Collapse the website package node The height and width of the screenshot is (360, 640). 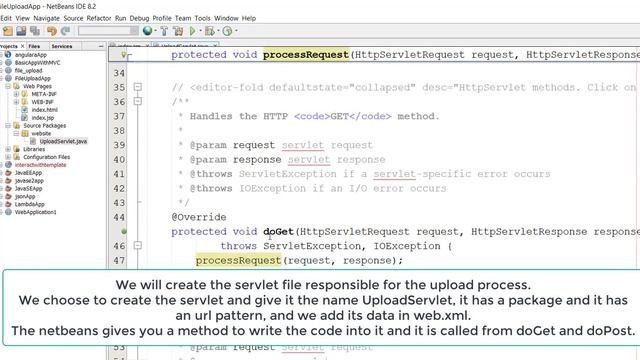(16, 133)
